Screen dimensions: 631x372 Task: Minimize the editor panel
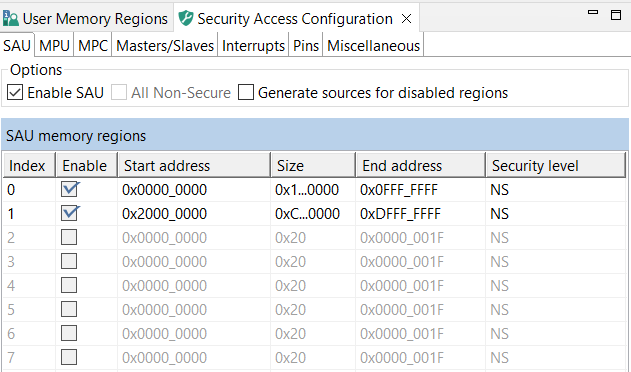(593, 12)
